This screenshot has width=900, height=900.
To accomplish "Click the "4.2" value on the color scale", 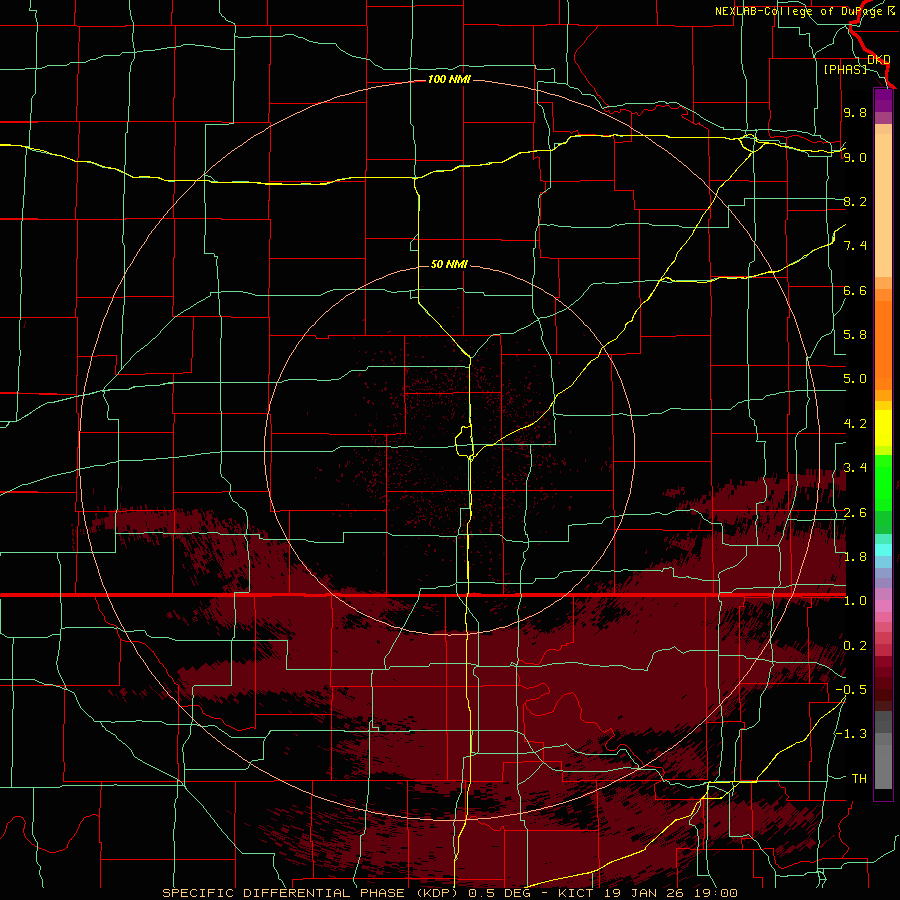I will click(855, 424).
